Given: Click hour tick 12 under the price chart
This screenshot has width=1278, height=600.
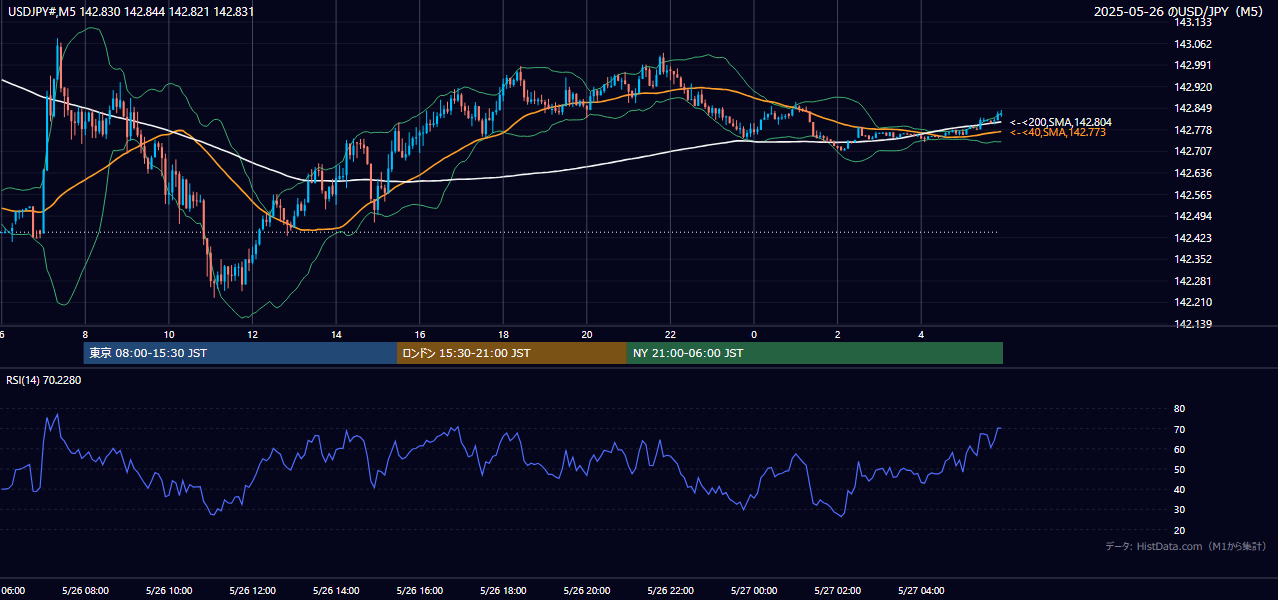Looking at the screenshot, I should click(252, 334).
